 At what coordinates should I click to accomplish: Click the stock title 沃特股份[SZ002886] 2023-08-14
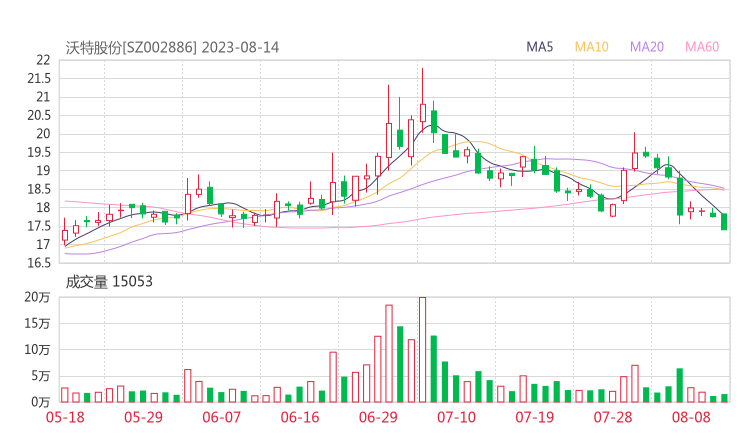172,47
